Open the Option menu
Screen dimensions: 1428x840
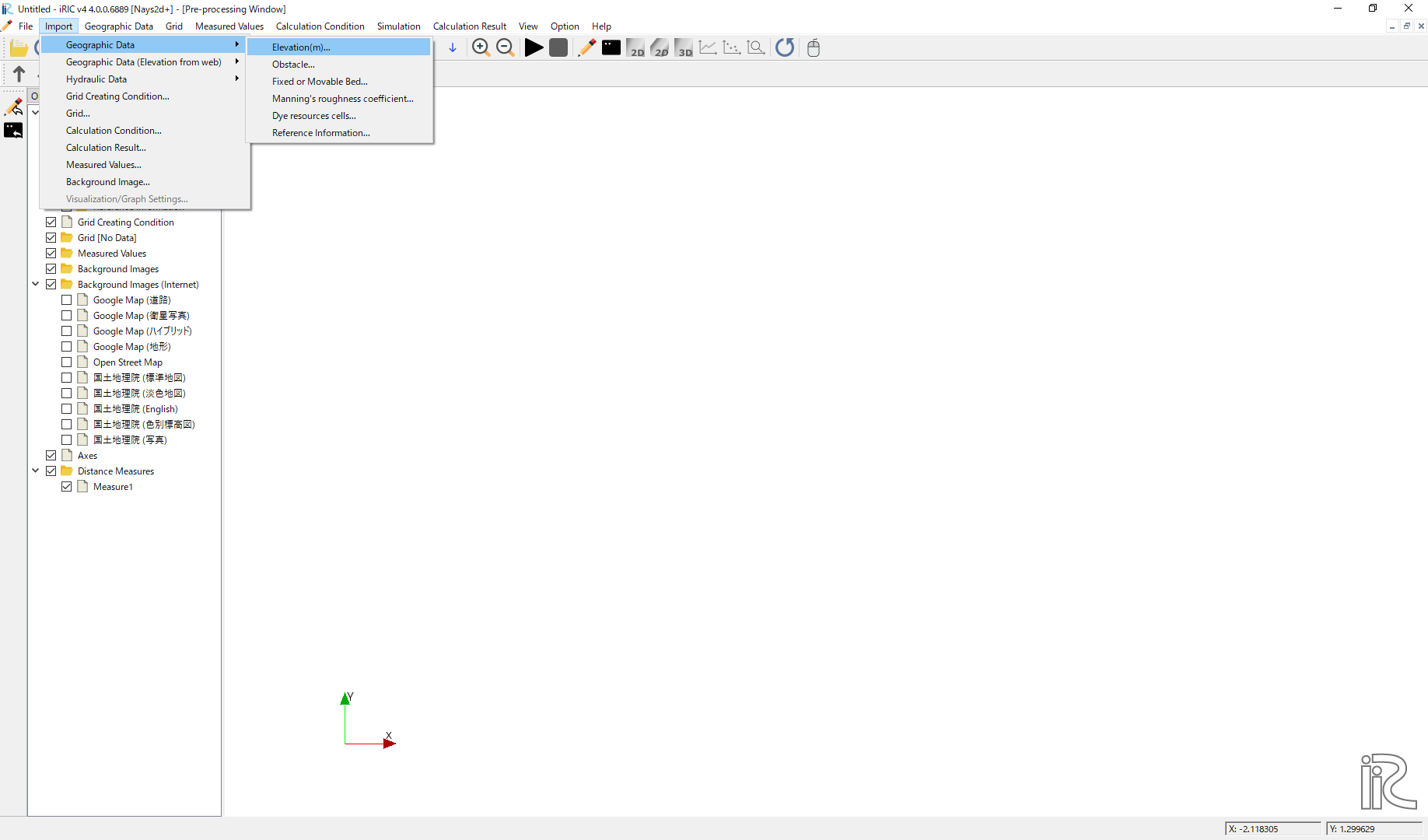pyautogui.click(x=565, y=26)
